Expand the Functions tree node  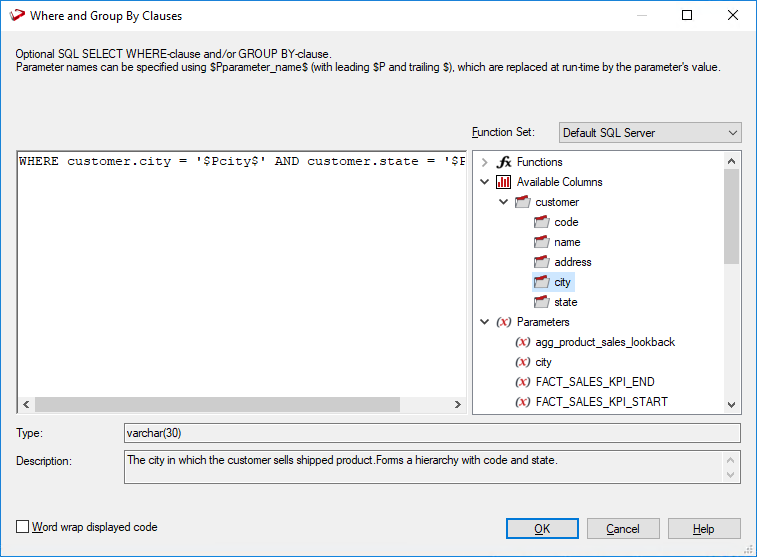tap(485, 162)
